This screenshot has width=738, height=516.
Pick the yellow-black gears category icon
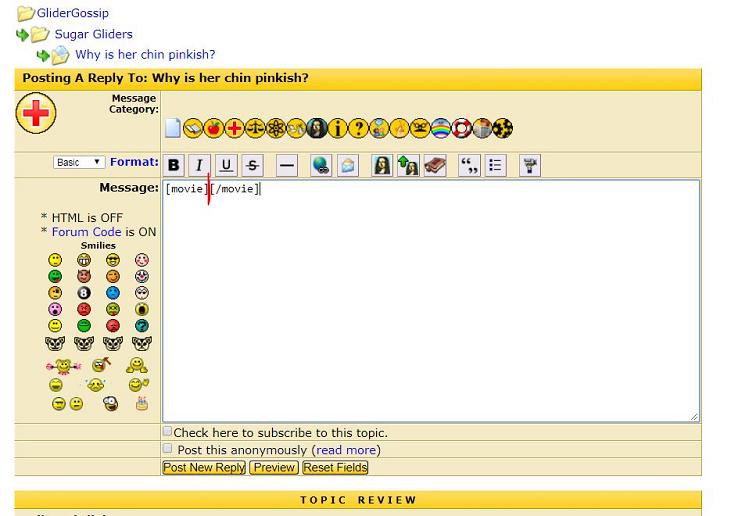pos(503,128)
